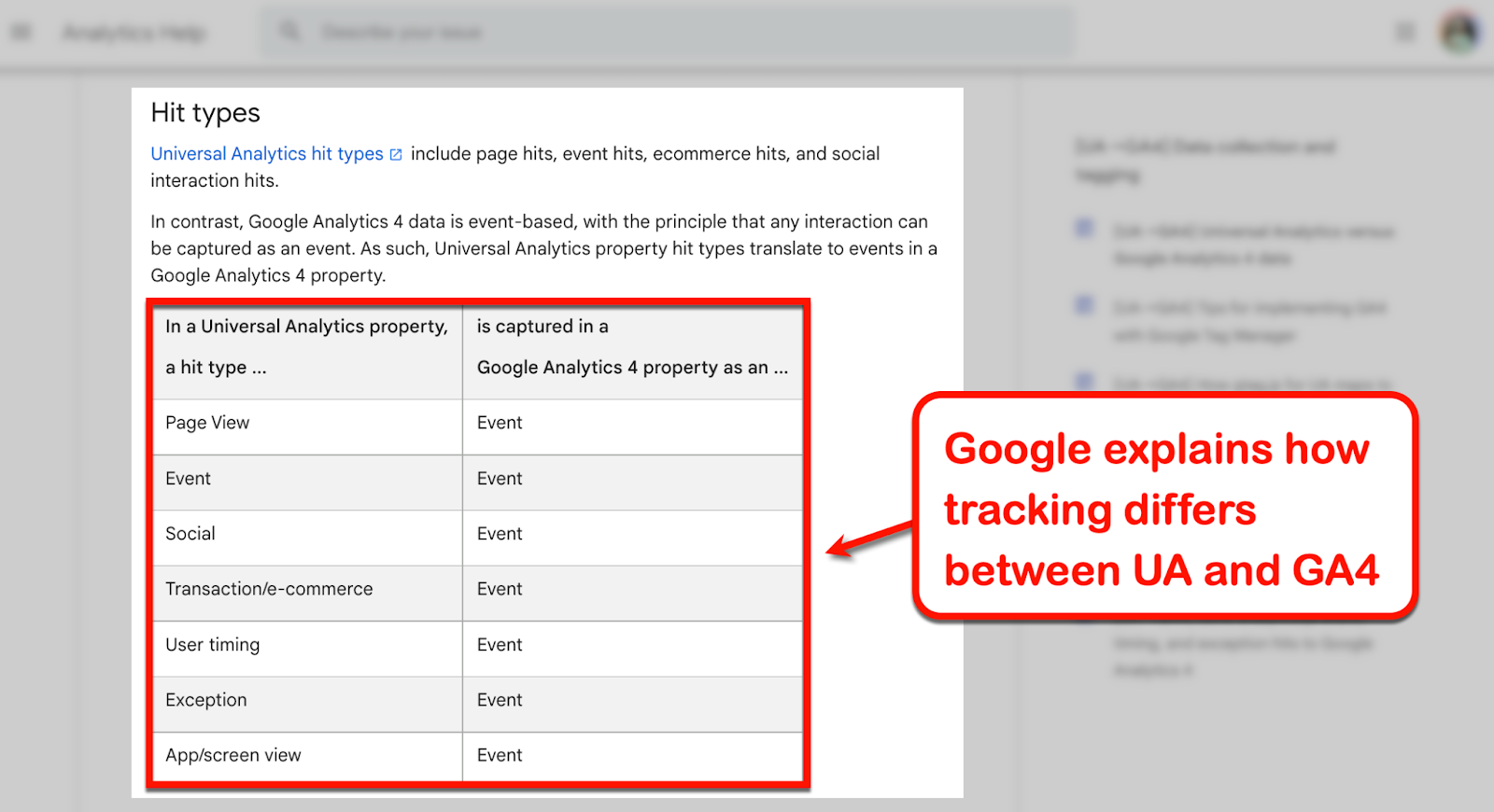Focus the "Describe your issue" search field
The height and width of the screenshot is (812, 1494).
pos(667,33)
